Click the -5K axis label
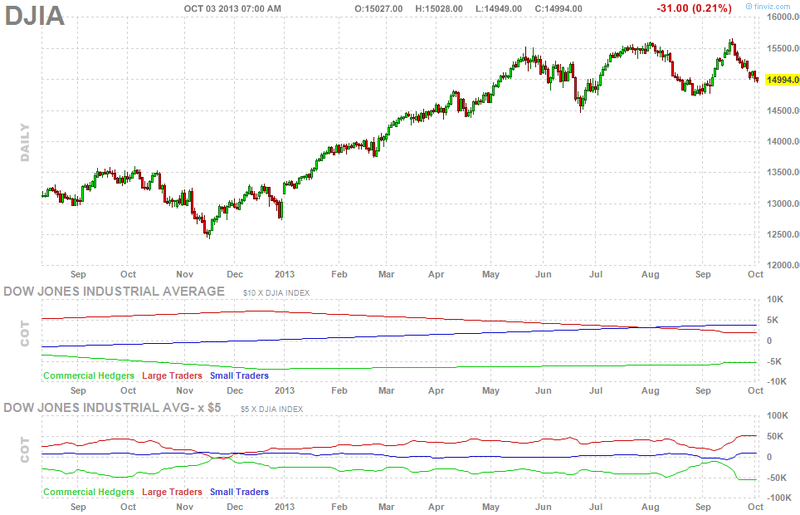This screenshot has height=515, width=800. pyautogui.click(x=774, y=362)
